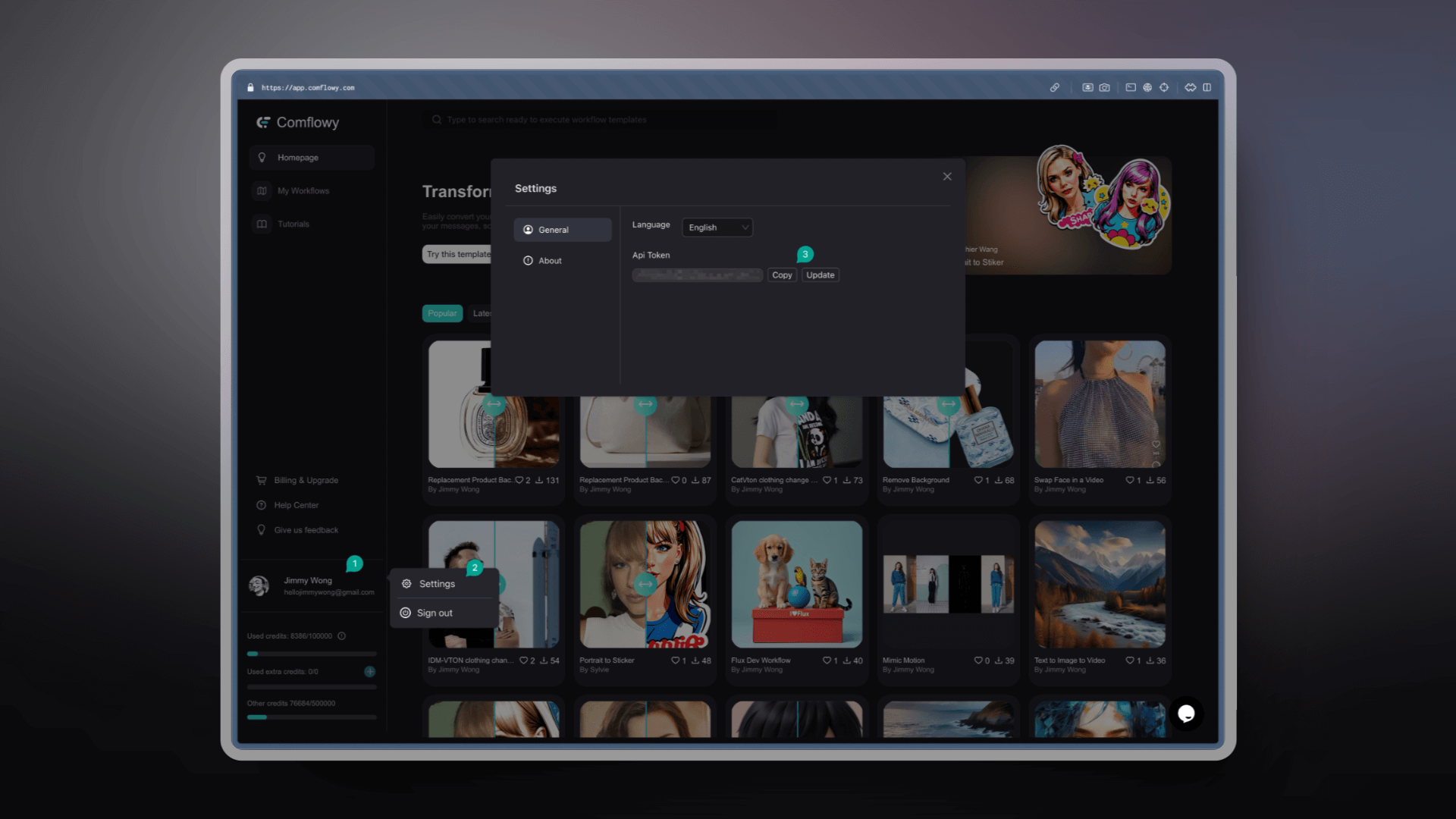Click the crosshair target icon in browser bar

pos(1164,88)
